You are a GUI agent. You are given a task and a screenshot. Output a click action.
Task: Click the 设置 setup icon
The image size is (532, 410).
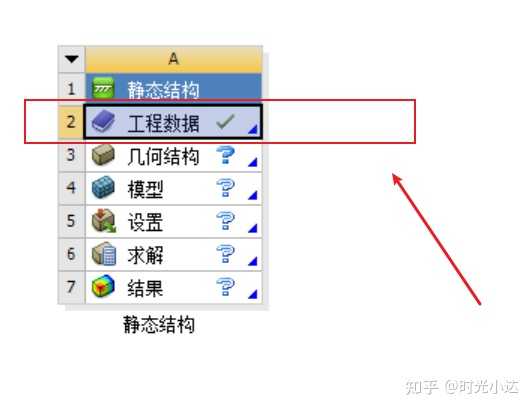point(104,221)
